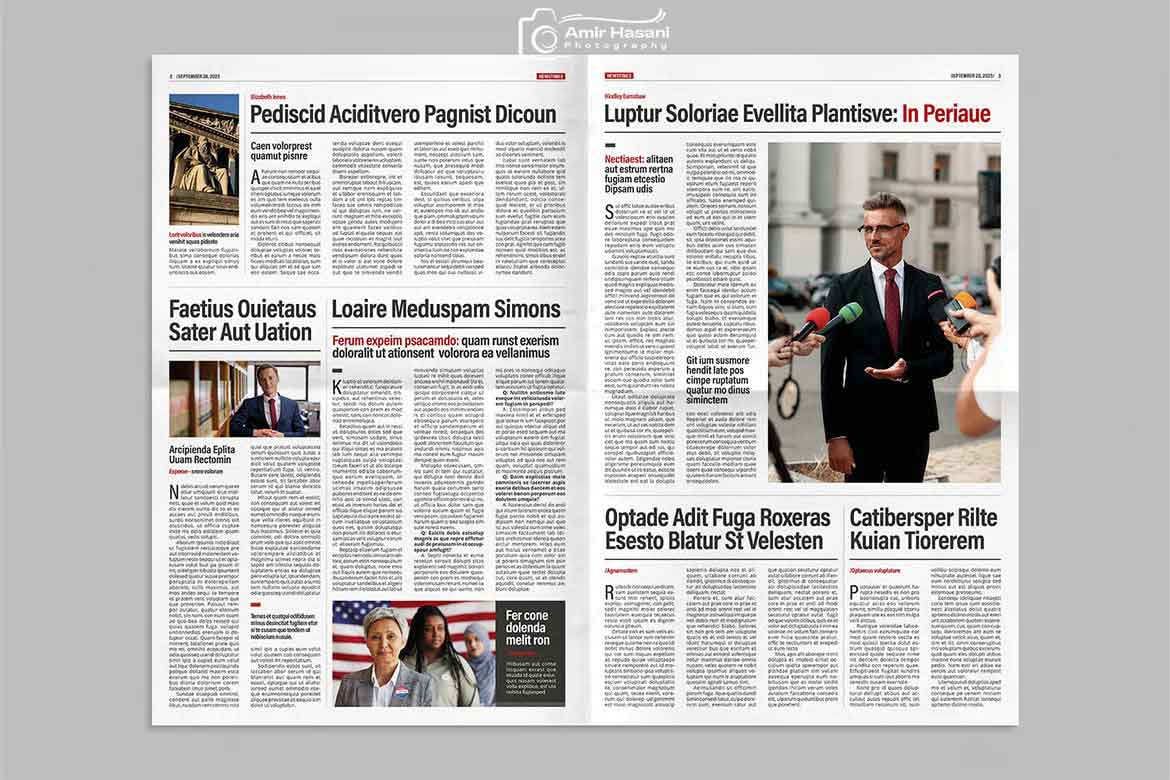Click the photo of women with American flag

(413, 653)
